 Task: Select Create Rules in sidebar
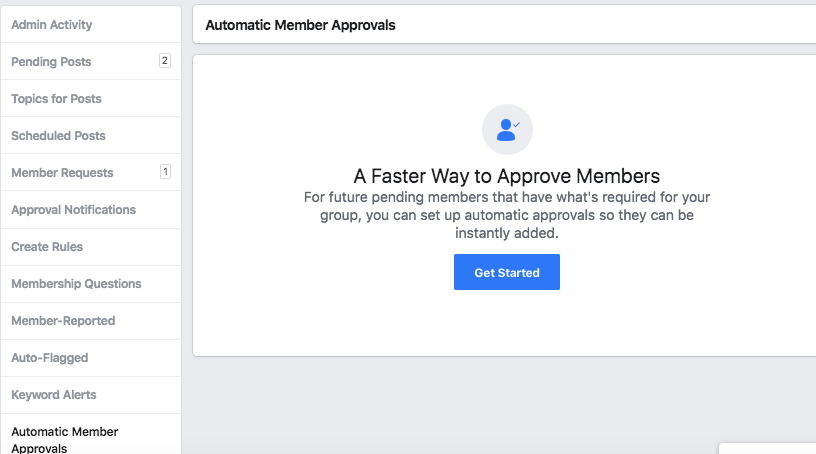click(x=91, y=247)
